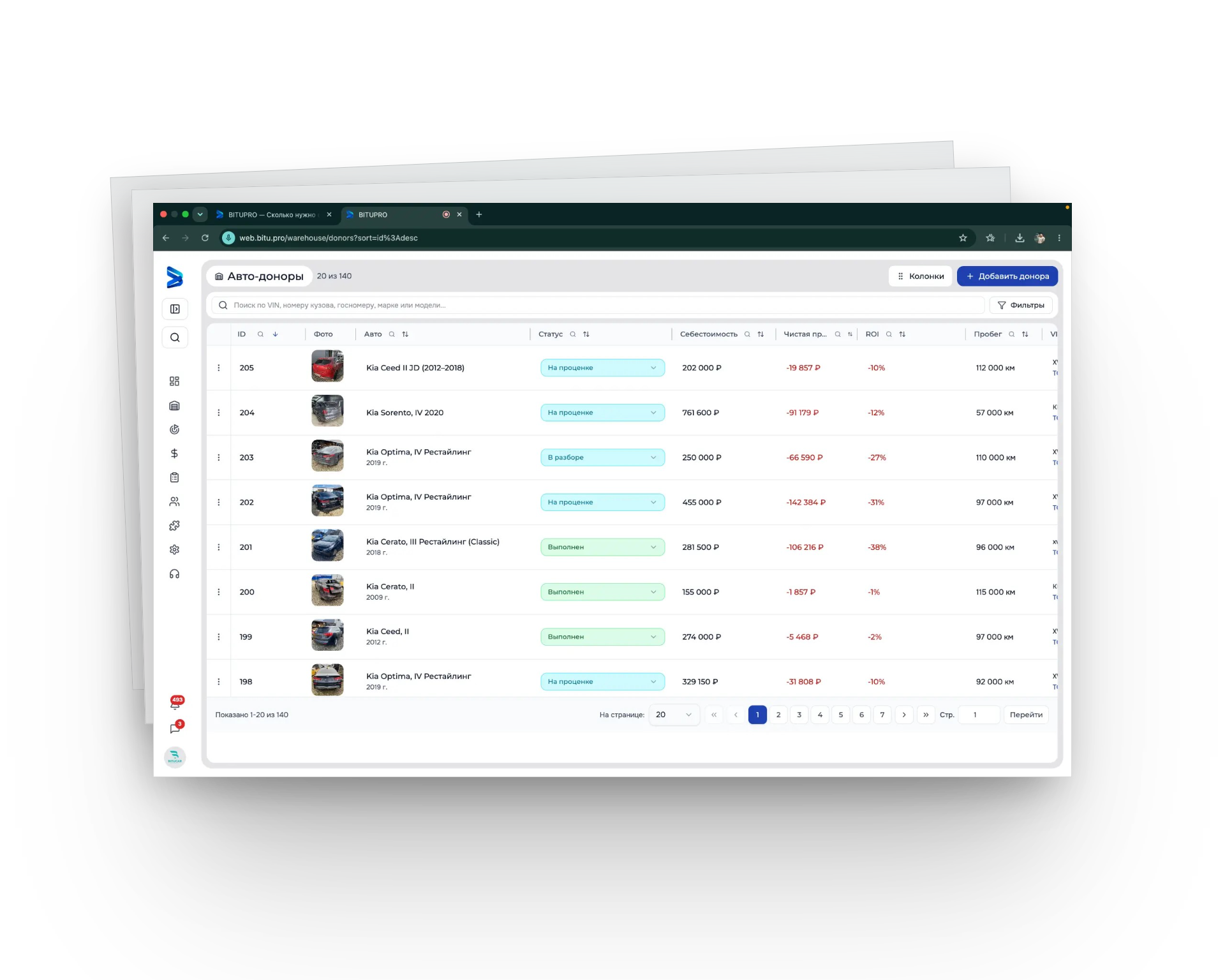Open the analytics pie-chart icon in the sidebar
The image size is (1225, 980).
174,429
